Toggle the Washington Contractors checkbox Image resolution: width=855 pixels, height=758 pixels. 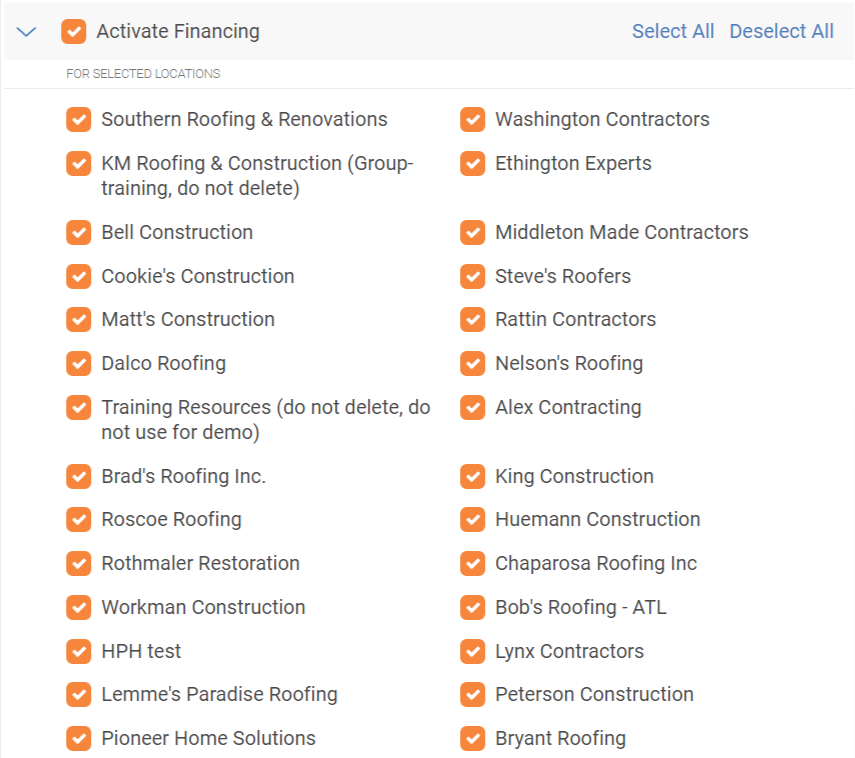pos(472,119)
